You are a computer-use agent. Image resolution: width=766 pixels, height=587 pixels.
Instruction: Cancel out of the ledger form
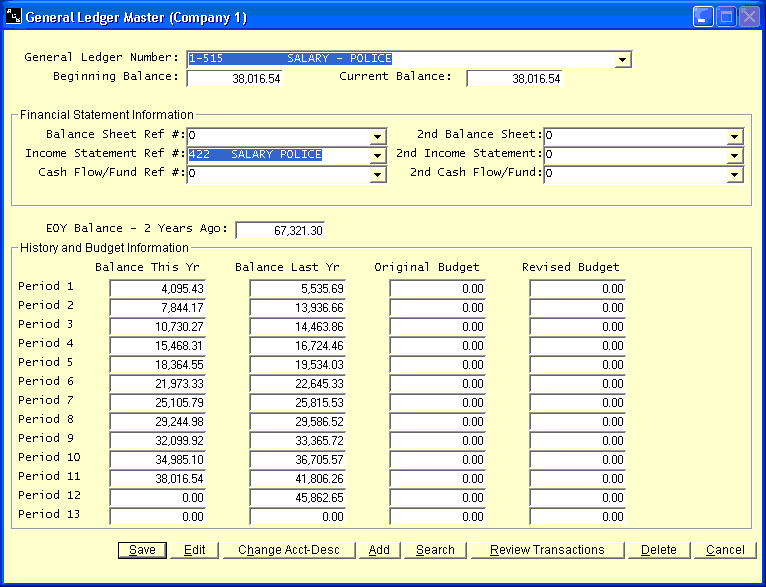(725, 550)
